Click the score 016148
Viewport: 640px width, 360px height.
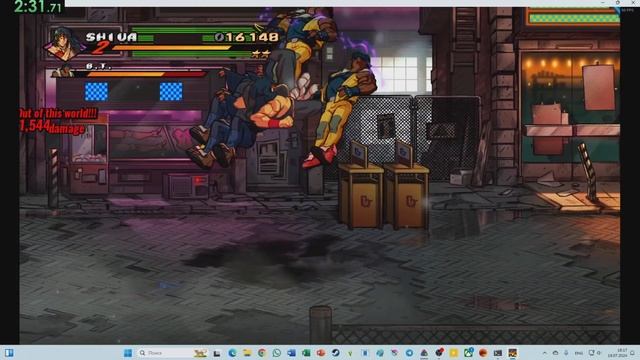(x=247, y=38)
